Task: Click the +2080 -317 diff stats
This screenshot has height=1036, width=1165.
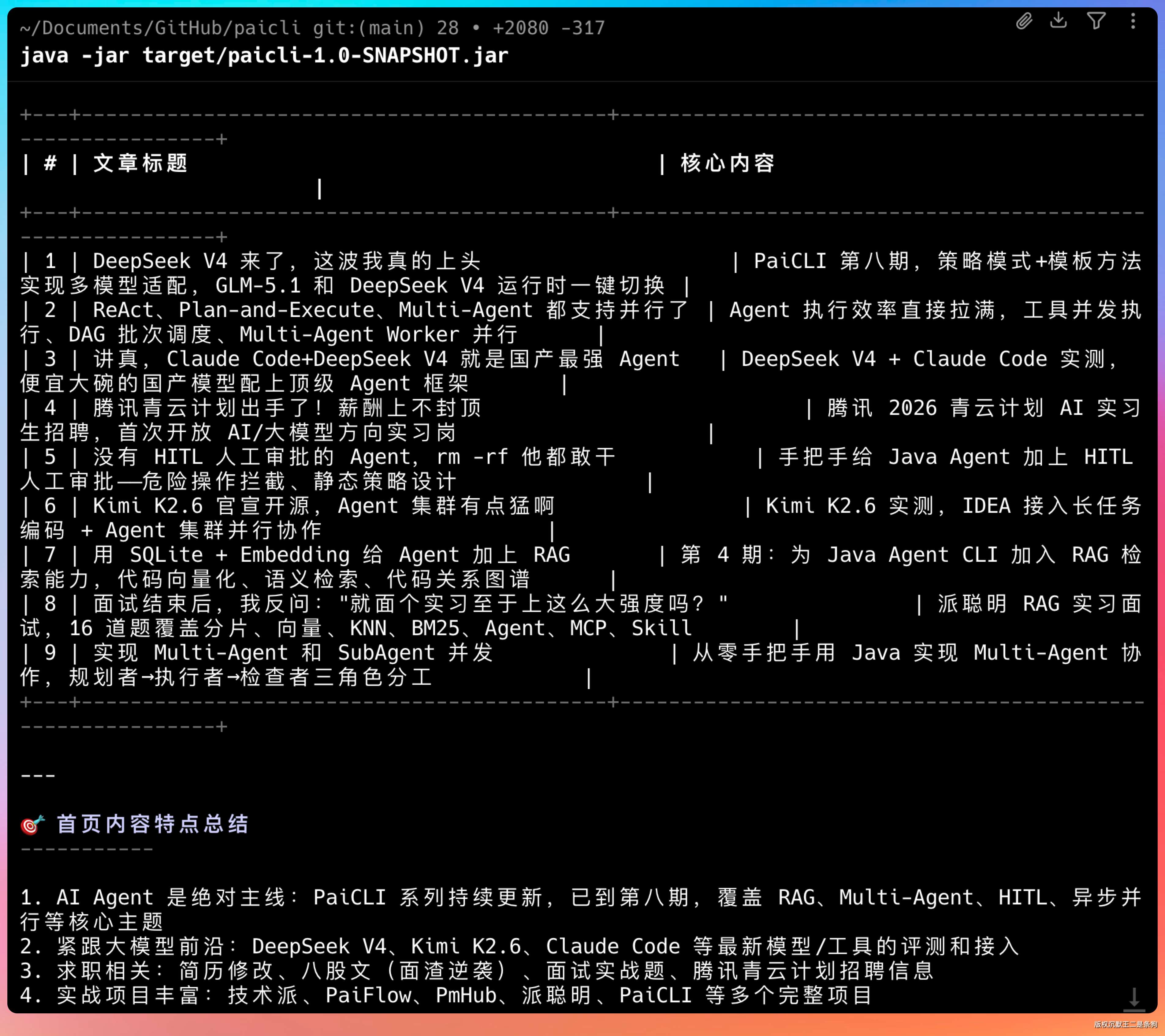Action: [x=548, y=27]
